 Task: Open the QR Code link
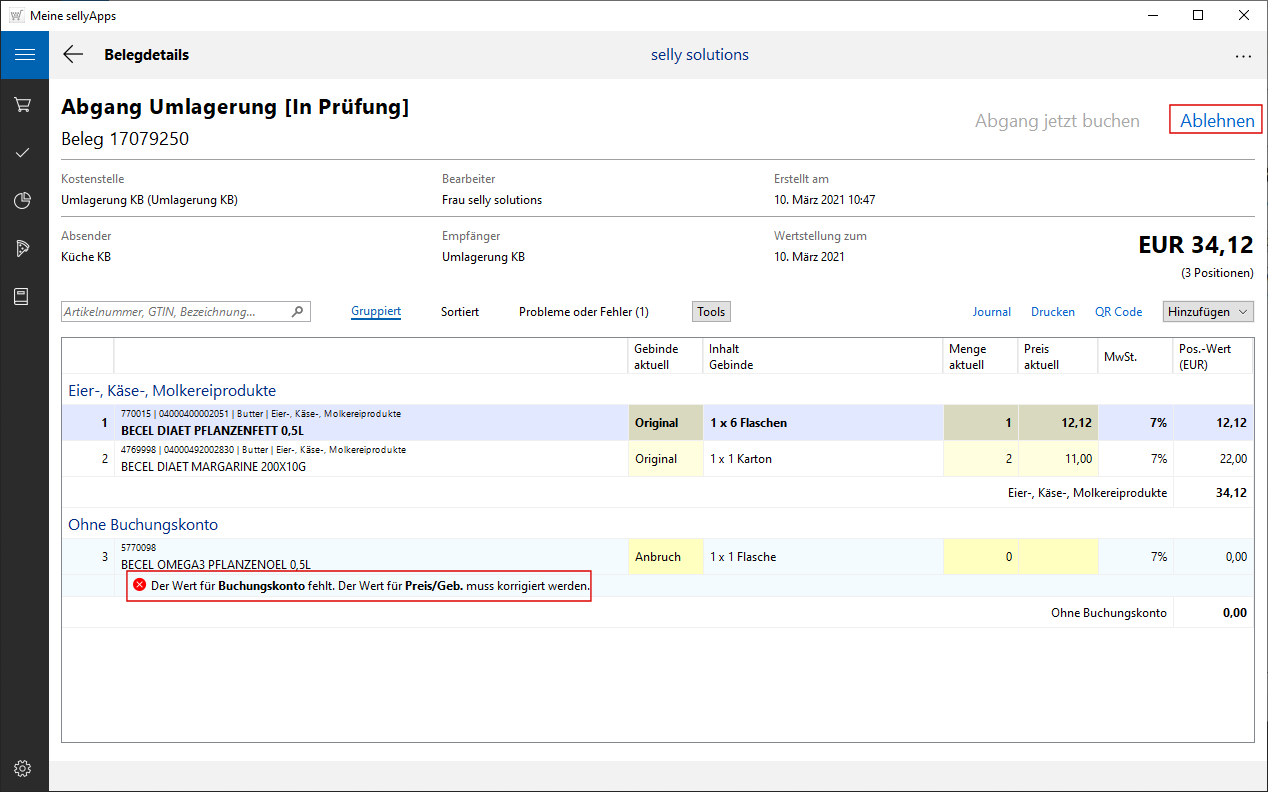[1118, 312]
